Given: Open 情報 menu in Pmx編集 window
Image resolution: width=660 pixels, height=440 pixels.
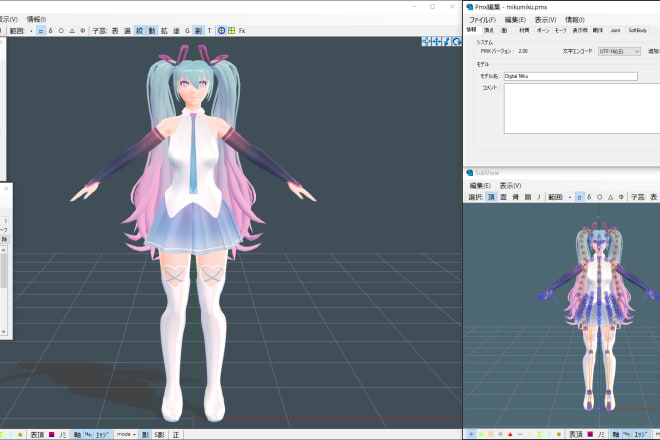Looking at the screenshot, I should 575,20.
